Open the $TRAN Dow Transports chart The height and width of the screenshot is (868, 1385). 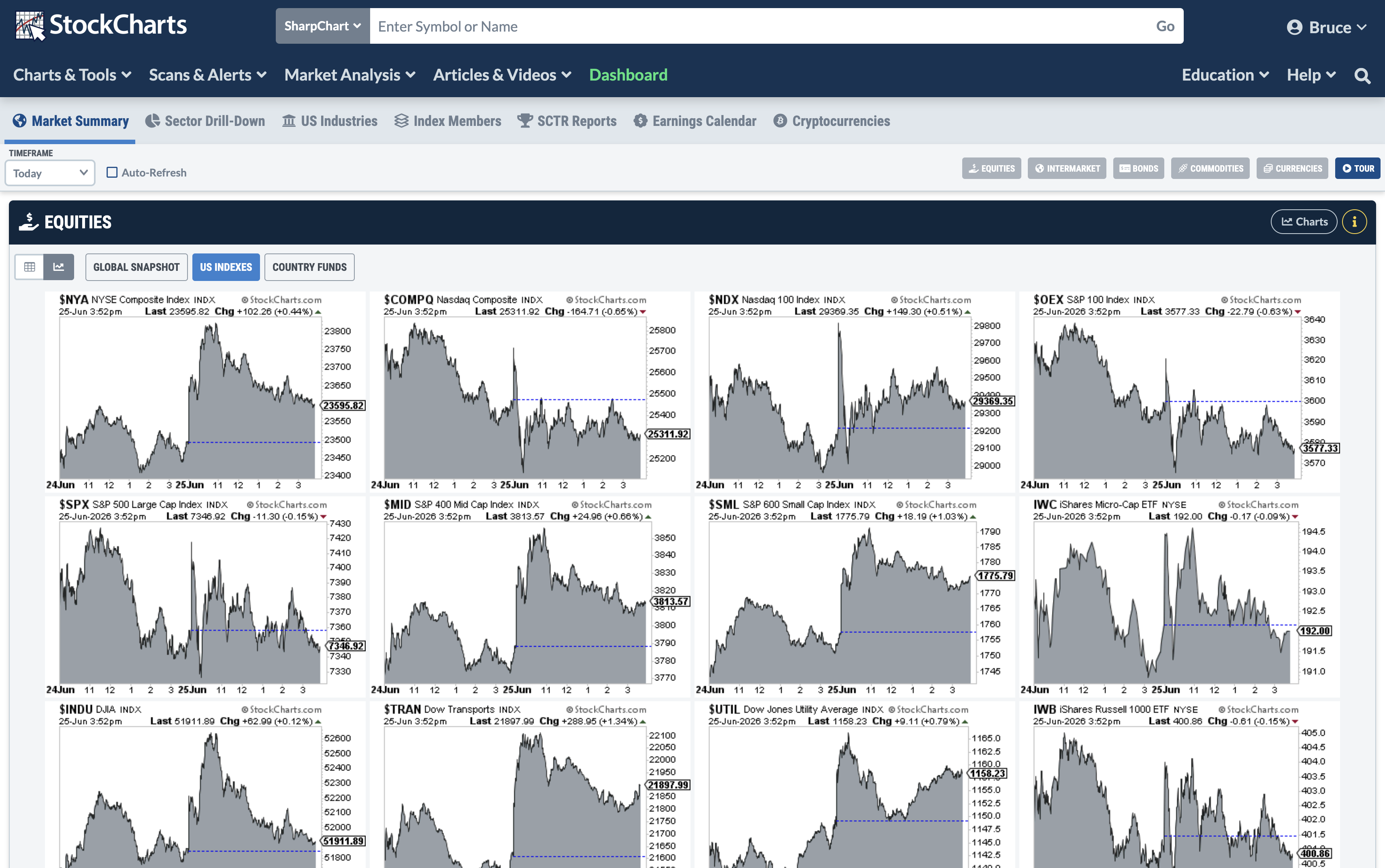pos(530,785)
